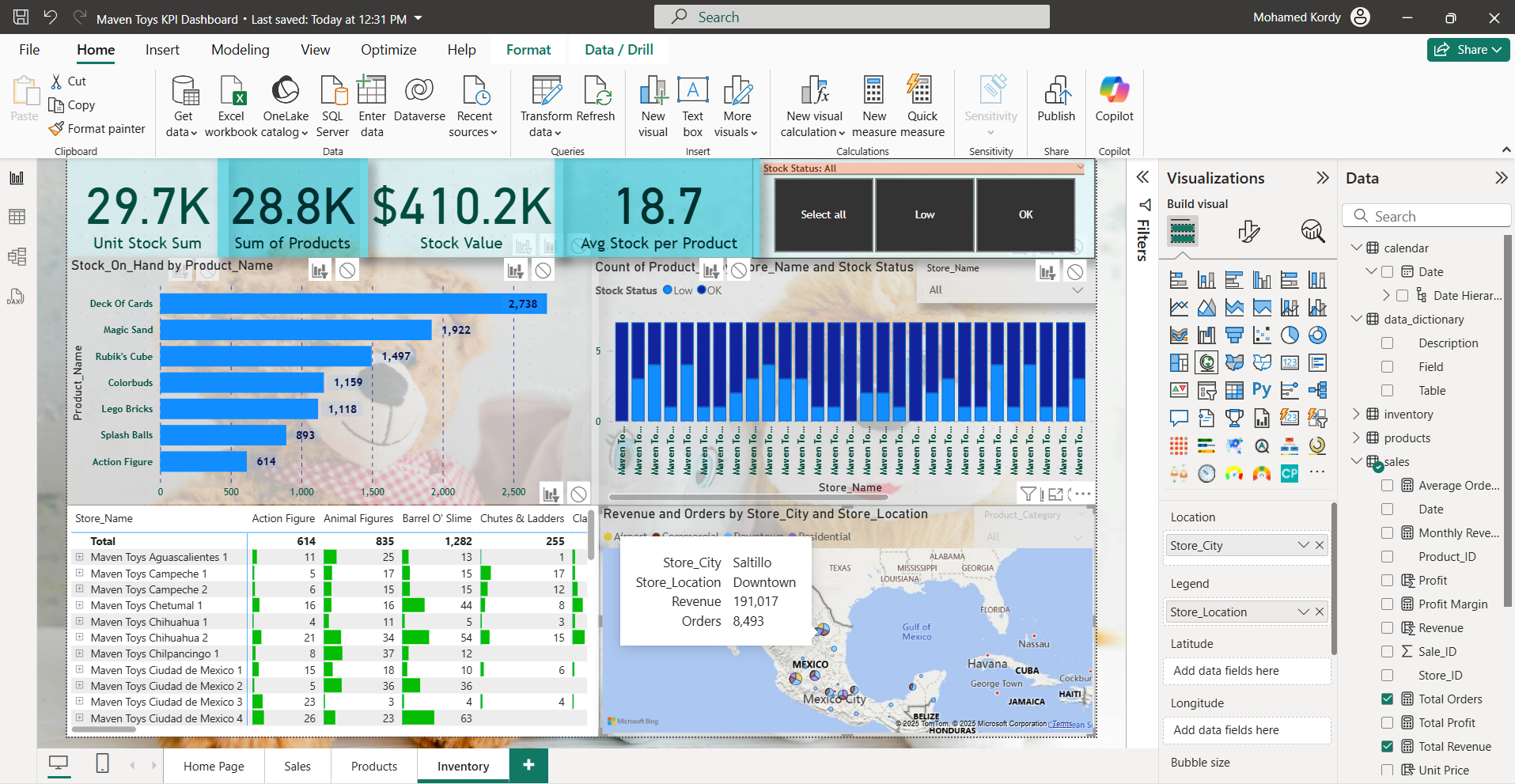Open Store_Location field options chevron
The width and height of the screenshot is (1515, 784).
(1303, 612)
